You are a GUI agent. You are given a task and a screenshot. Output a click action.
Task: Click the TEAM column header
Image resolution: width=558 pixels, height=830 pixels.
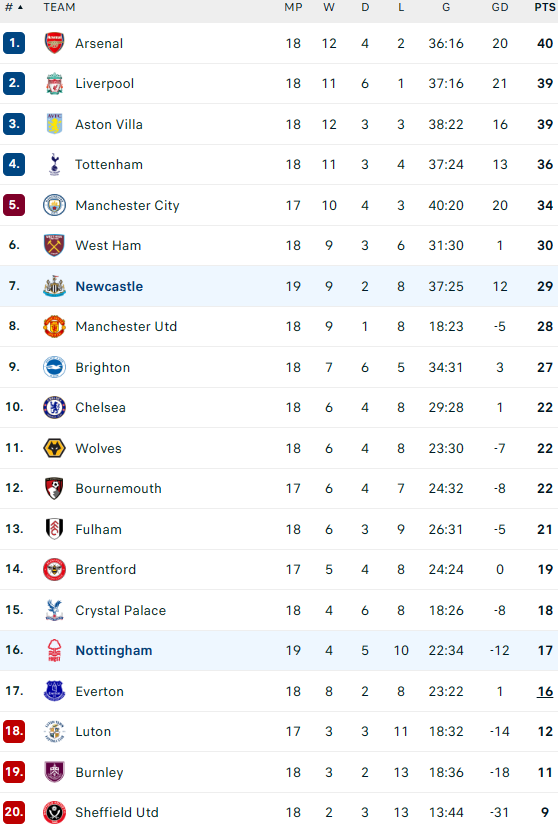59,7
